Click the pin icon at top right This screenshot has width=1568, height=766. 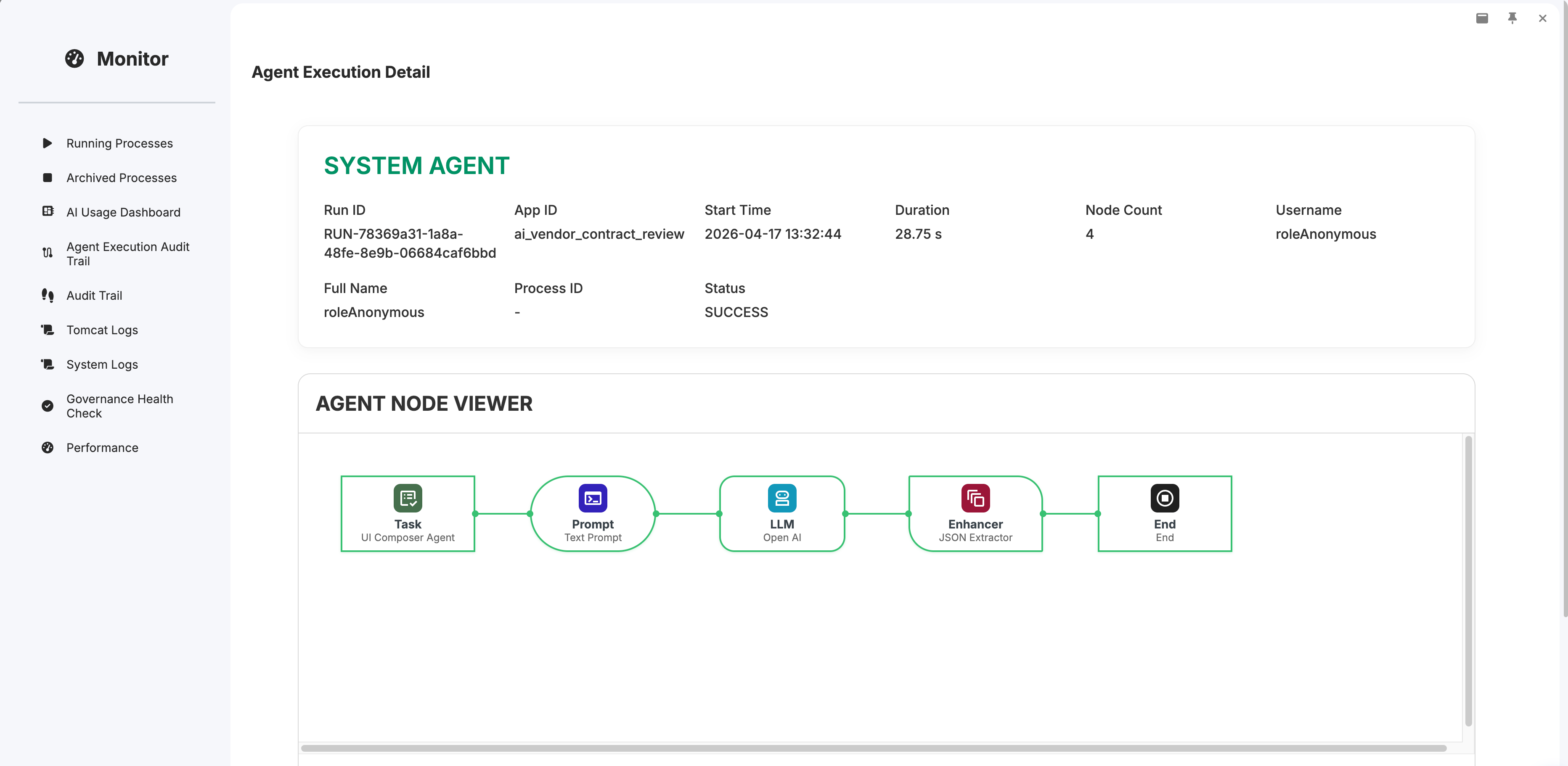[1512, 18]
